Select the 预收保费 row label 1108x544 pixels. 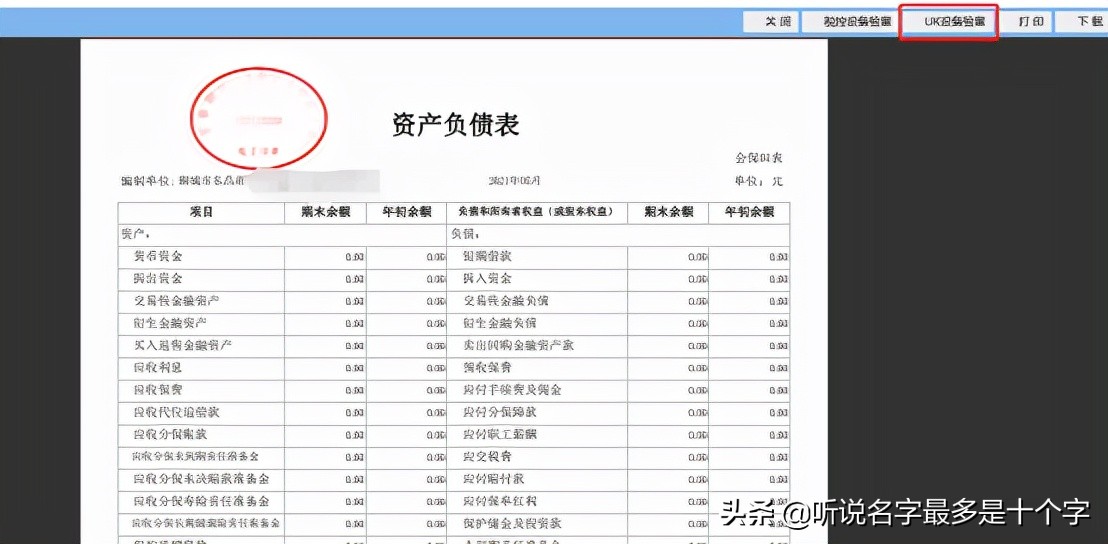[x=488, y=368]
